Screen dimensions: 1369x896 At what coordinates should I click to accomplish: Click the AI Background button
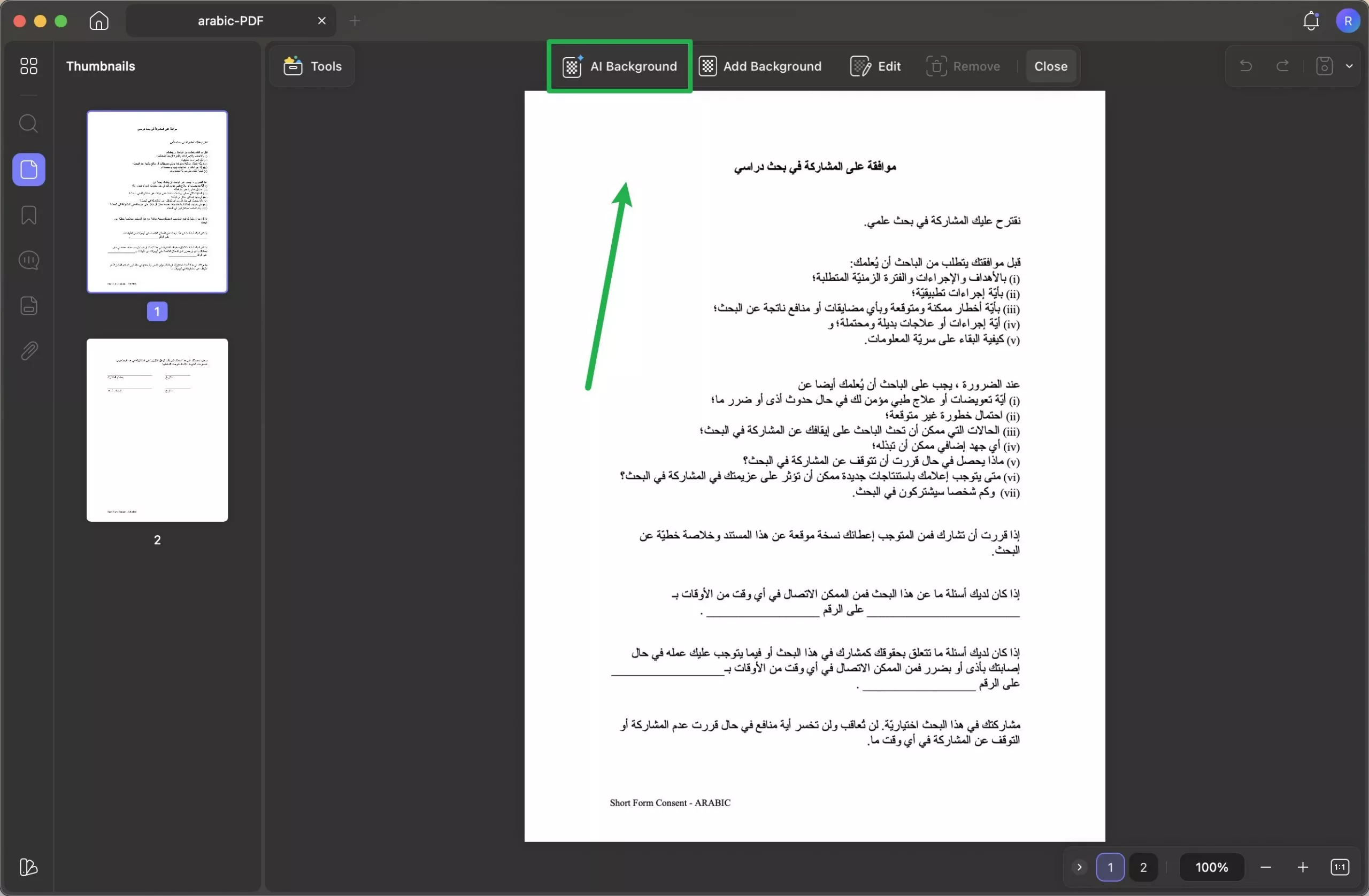(619, 66)
